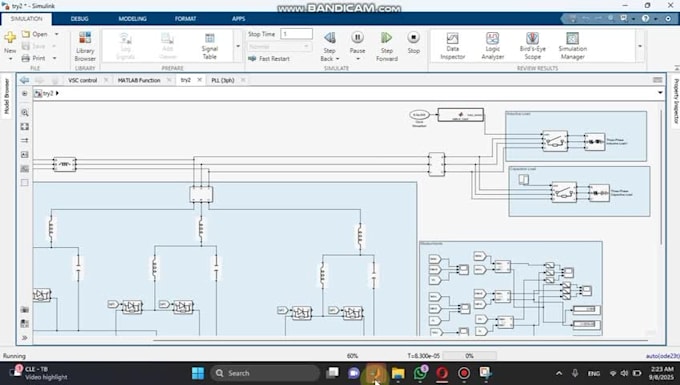Click the canvas vertical scrollbar
Screen dimensions: 680x385
pos(661,177)
